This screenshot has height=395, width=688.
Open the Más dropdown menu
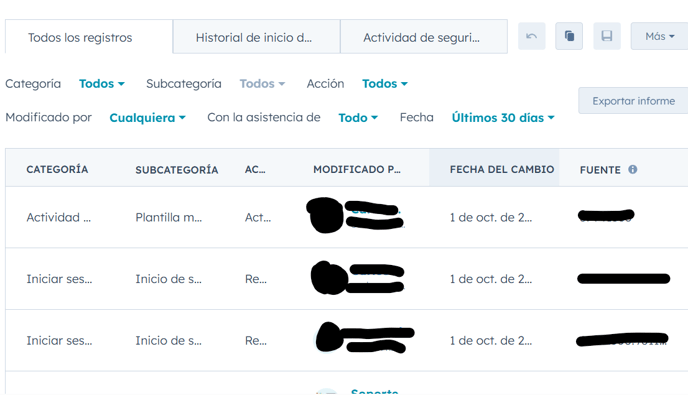click(659, 36)
